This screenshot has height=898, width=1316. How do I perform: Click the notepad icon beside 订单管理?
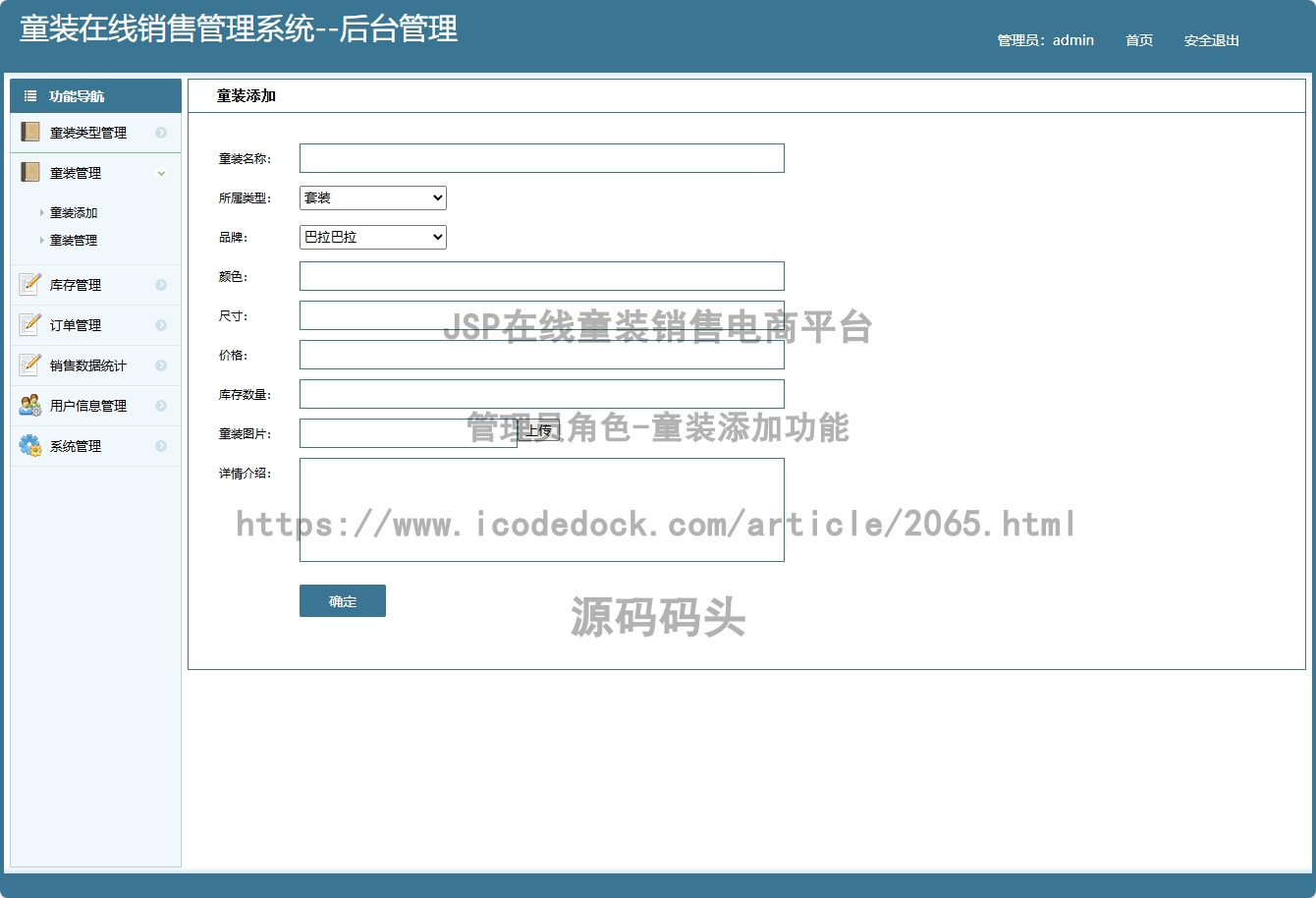pyautogui.click(x=29, y=324)
